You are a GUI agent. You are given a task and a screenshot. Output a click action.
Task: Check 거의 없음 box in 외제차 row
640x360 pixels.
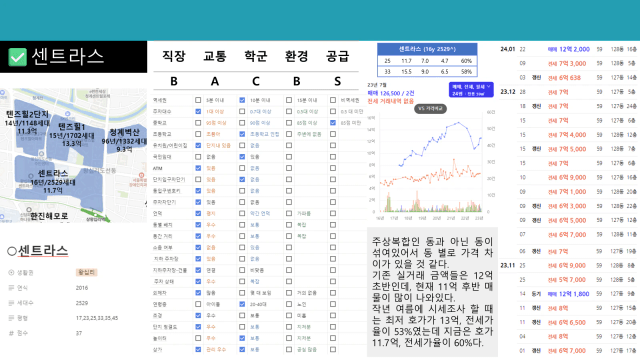coord(289,293)
